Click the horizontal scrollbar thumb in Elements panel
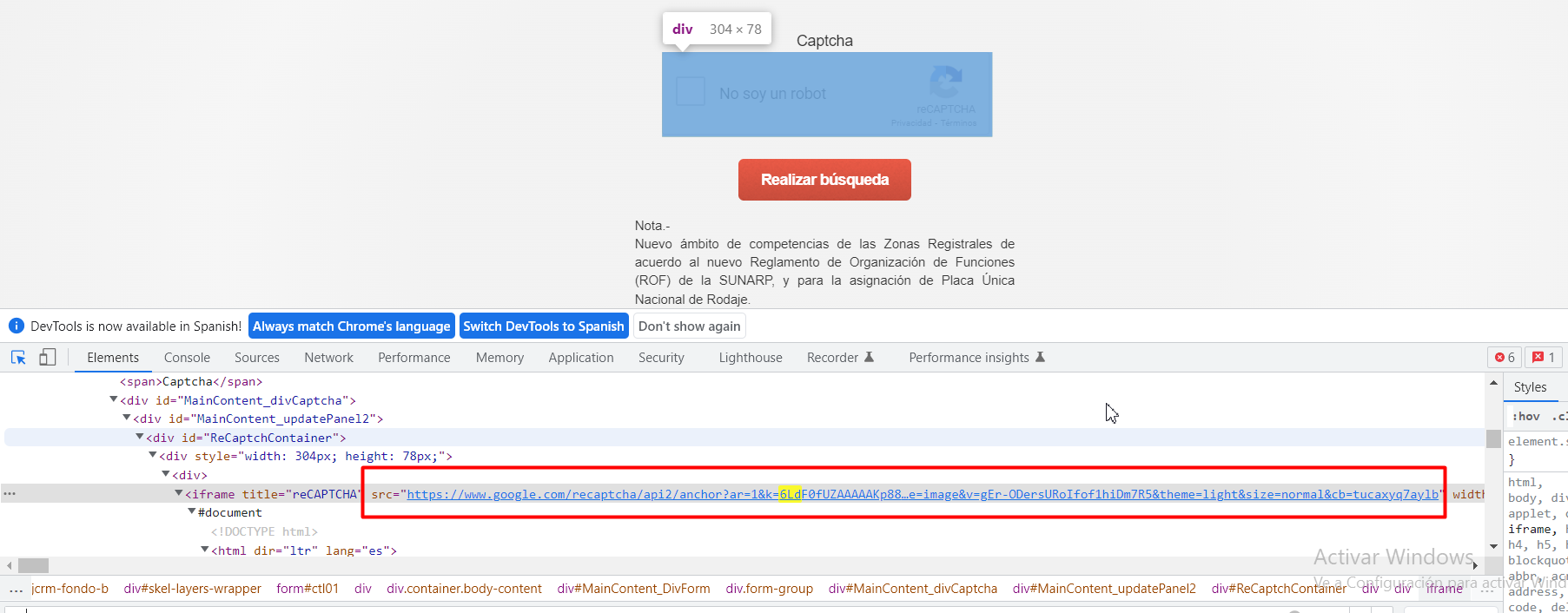The image size is (1568, 613). click(x=33, y=565)
